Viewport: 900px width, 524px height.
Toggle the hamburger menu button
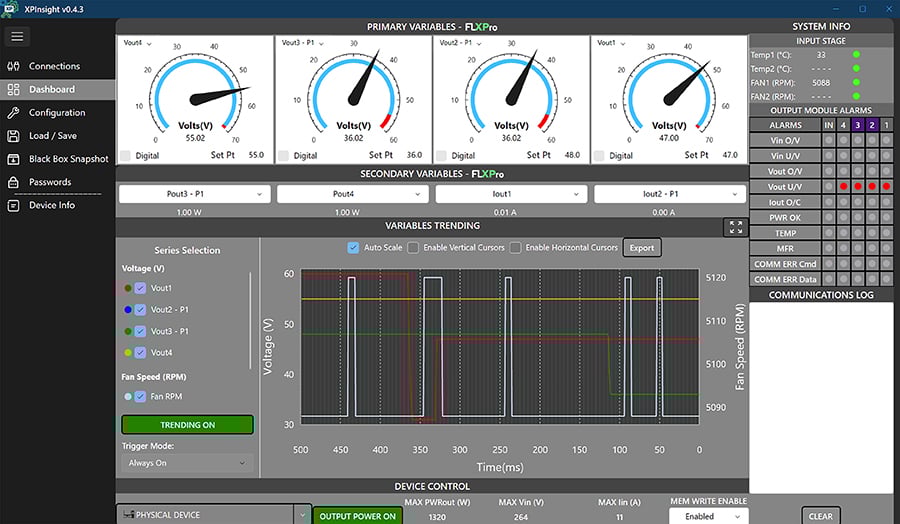point(18,37)
